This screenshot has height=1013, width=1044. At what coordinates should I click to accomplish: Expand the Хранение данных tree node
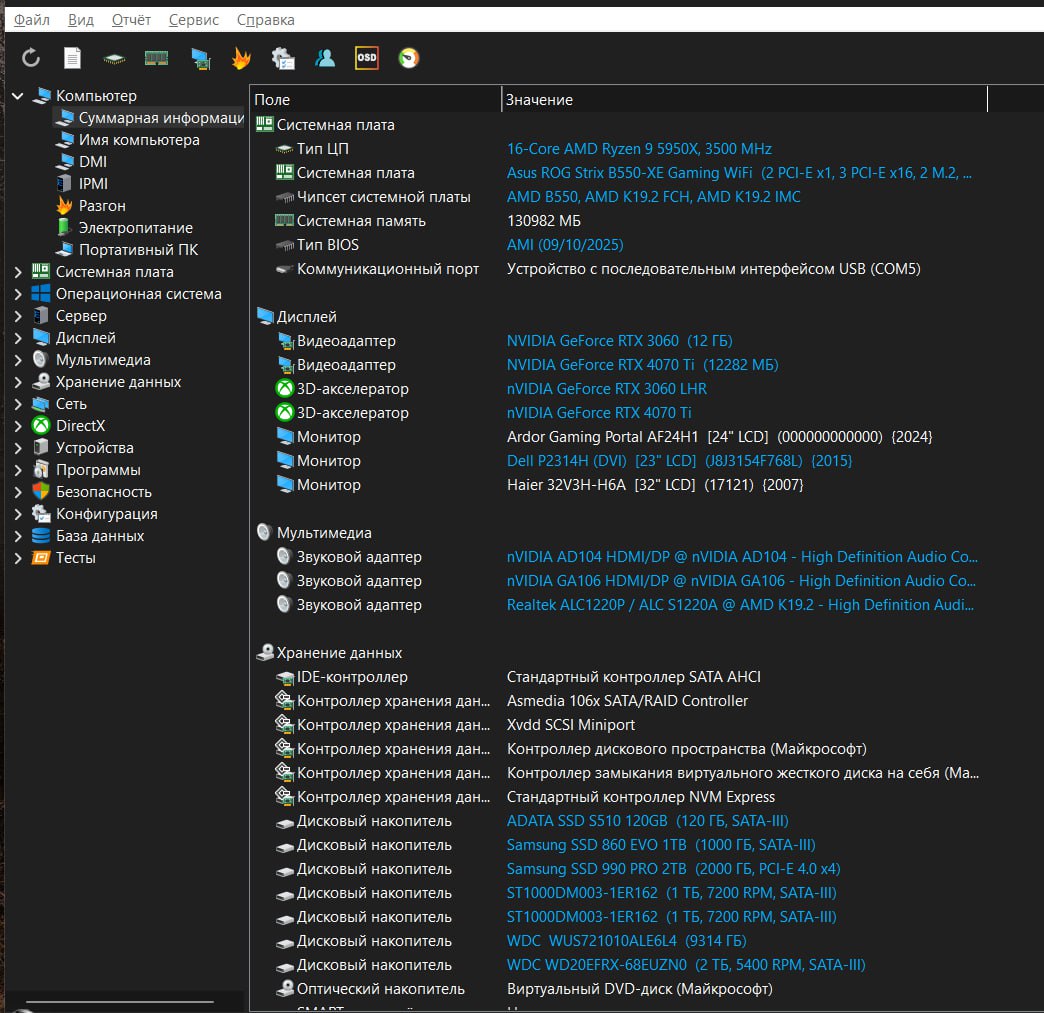[18, 382]
